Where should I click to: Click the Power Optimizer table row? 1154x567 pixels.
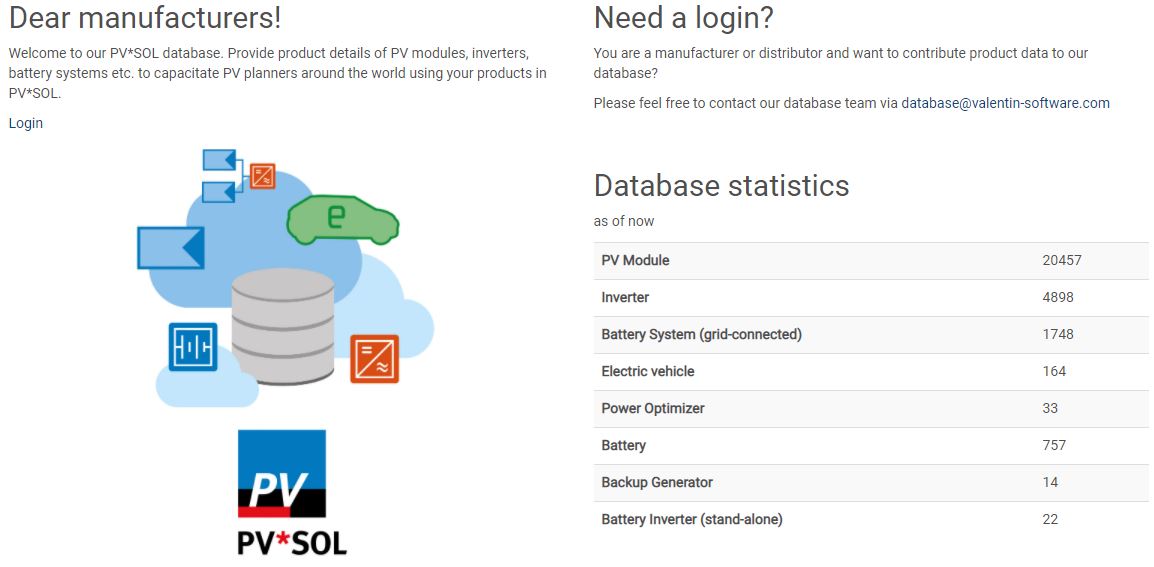pyautogui.click(x=870, y=408)
